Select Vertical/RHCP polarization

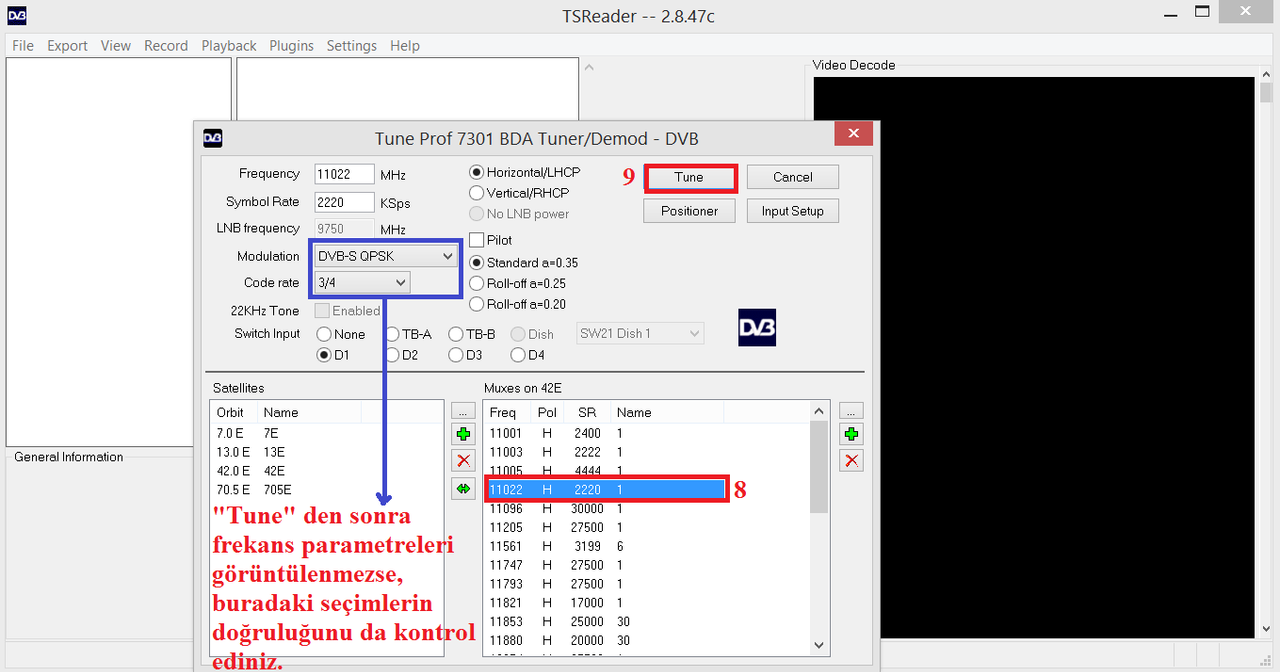520,193
